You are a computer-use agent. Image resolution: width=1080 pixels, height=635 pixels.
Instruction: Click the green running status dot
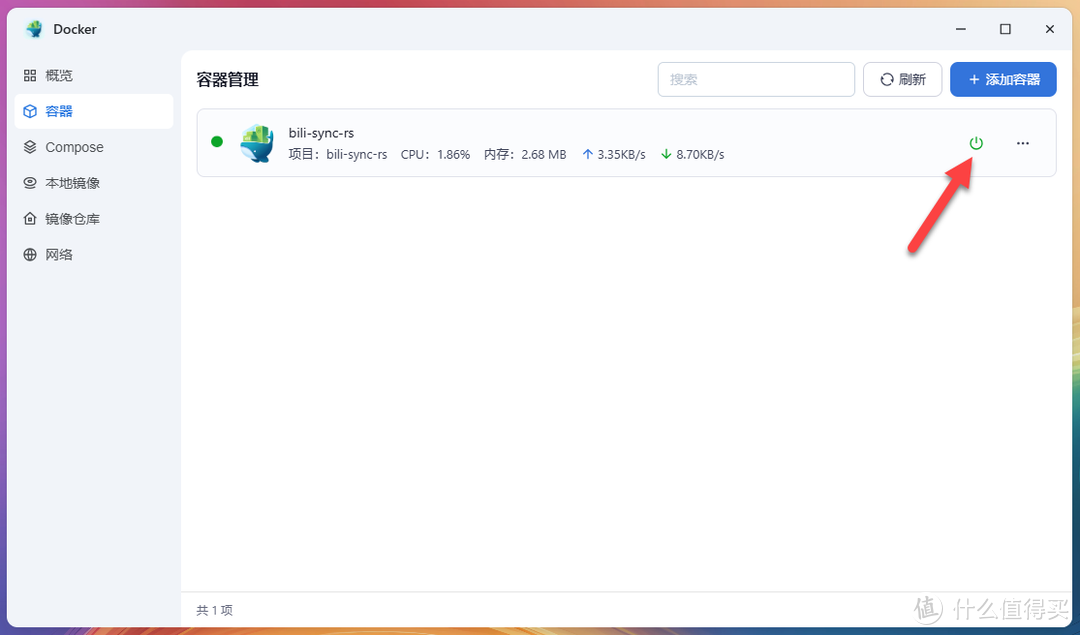pos(217,142)
